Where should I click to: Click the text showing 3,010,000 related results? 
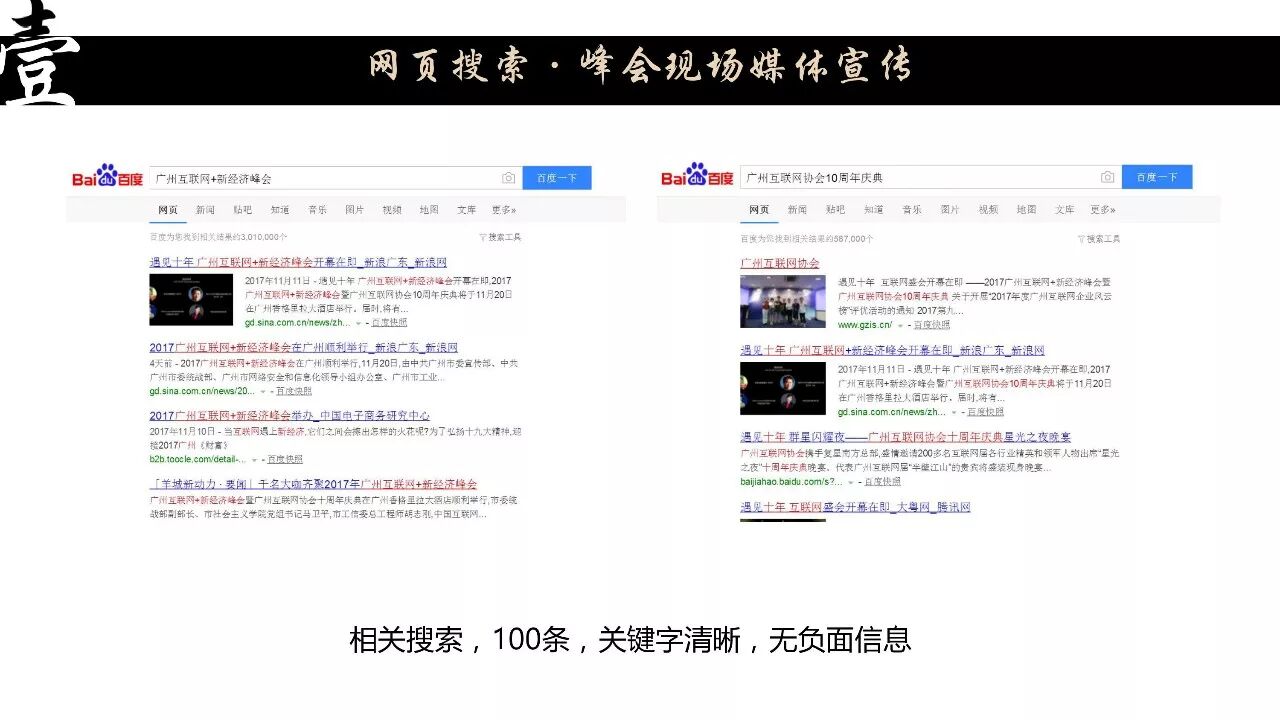click(219, 237)
